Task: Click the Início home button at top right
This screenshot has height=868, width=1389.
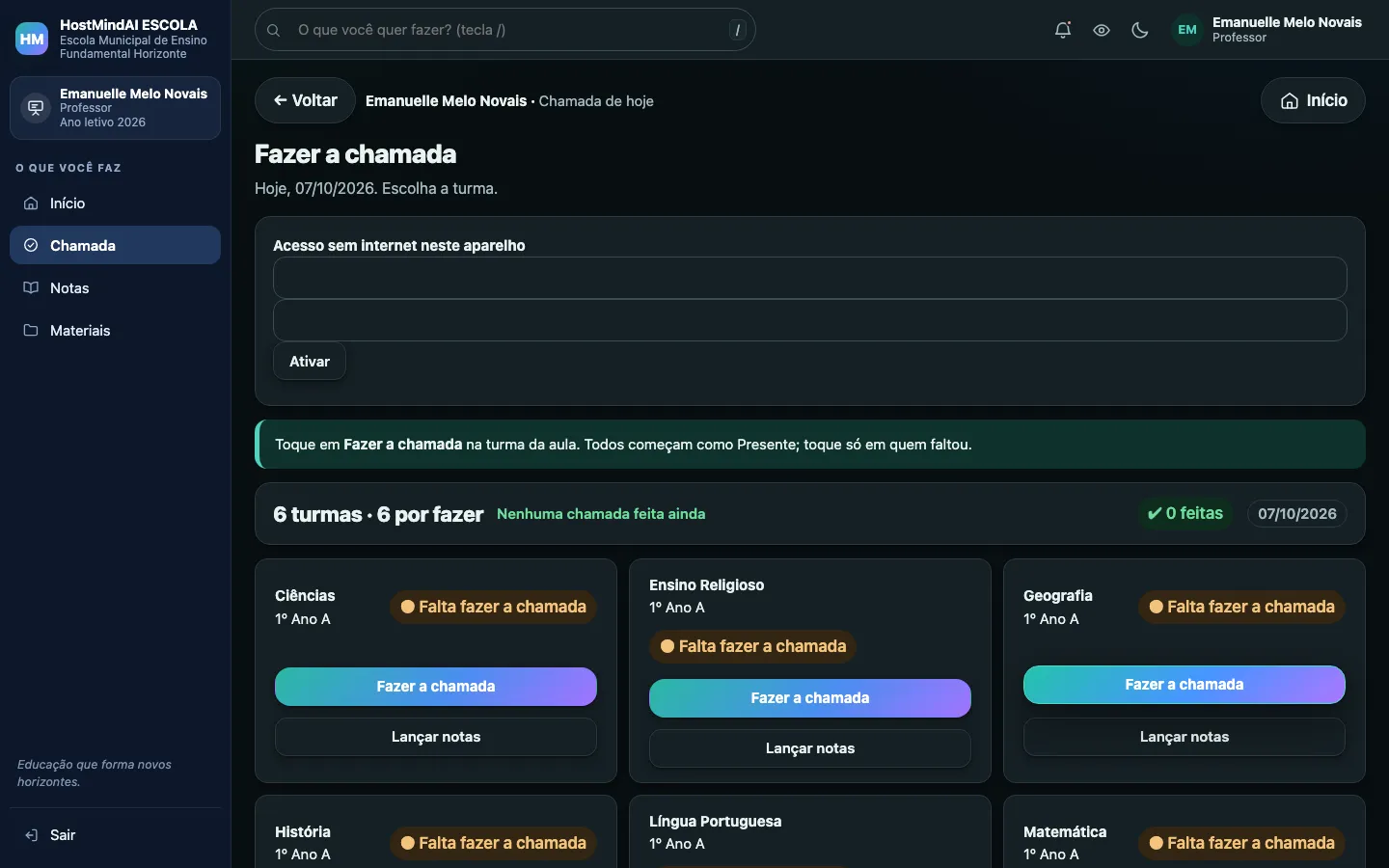Action: coord(1313,100)
